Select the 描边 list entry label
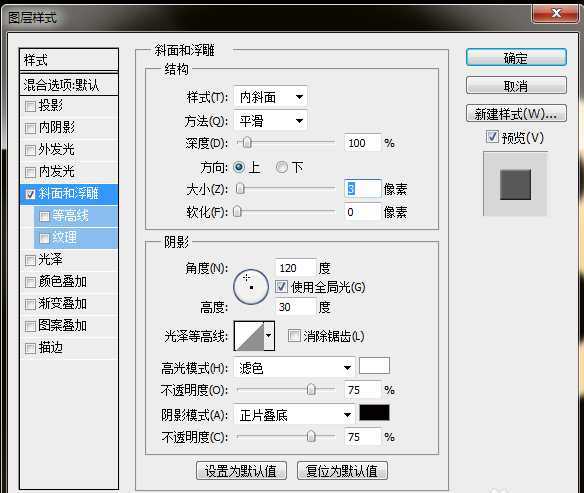This screenshot has height=493, width=584. point(50,347)
